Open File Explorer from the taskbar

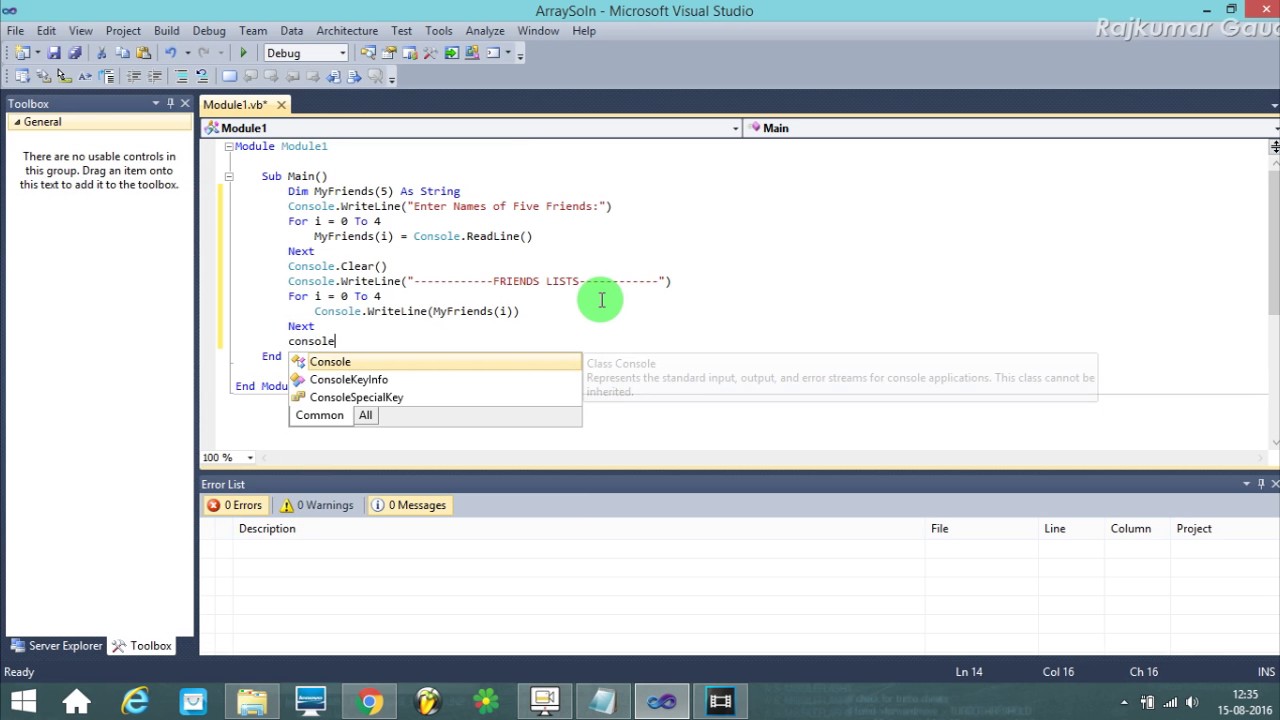252,701
